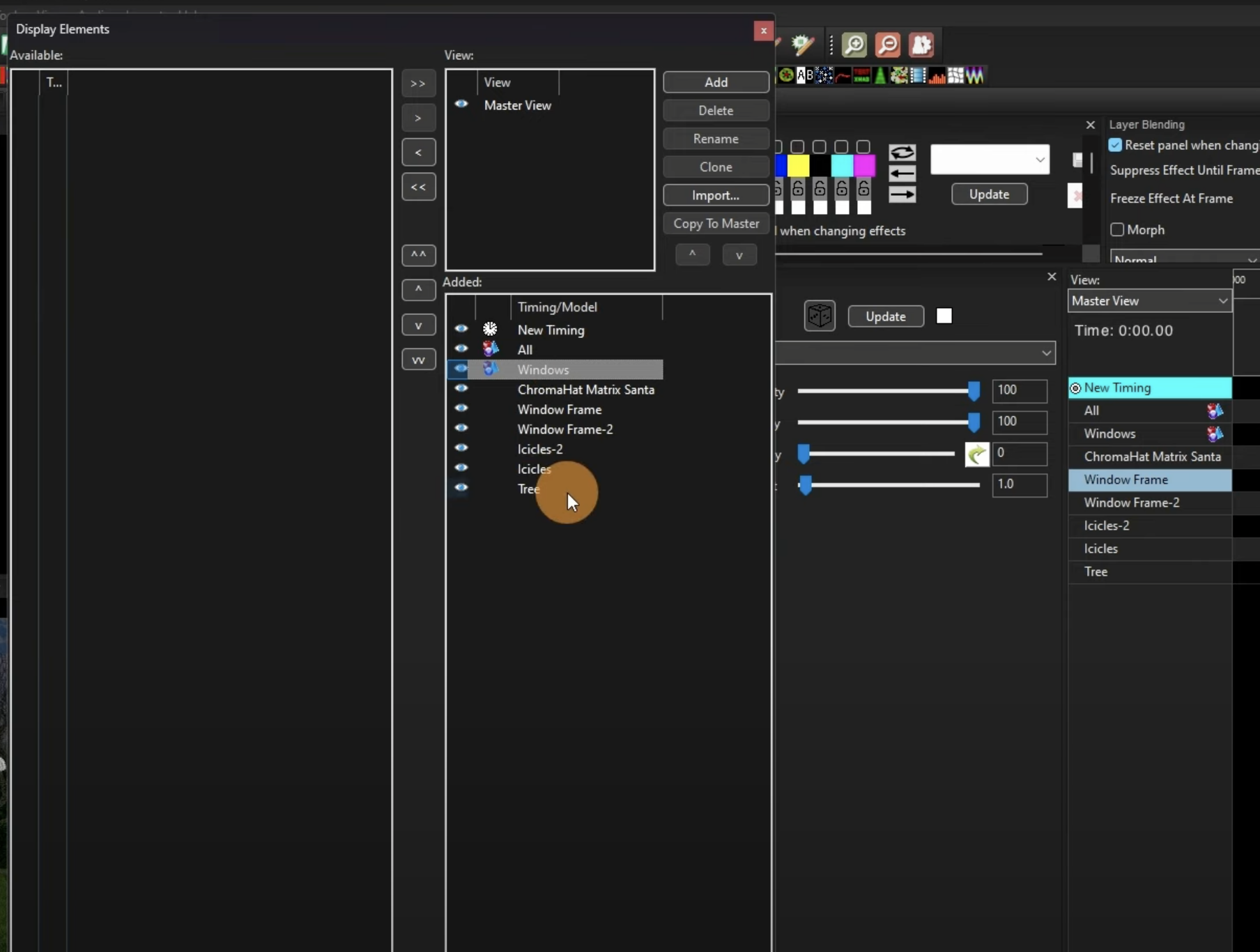Click the group icon on the sequencer Windows row
This screenshot has width=1260, height=952.
(1215, 434)
